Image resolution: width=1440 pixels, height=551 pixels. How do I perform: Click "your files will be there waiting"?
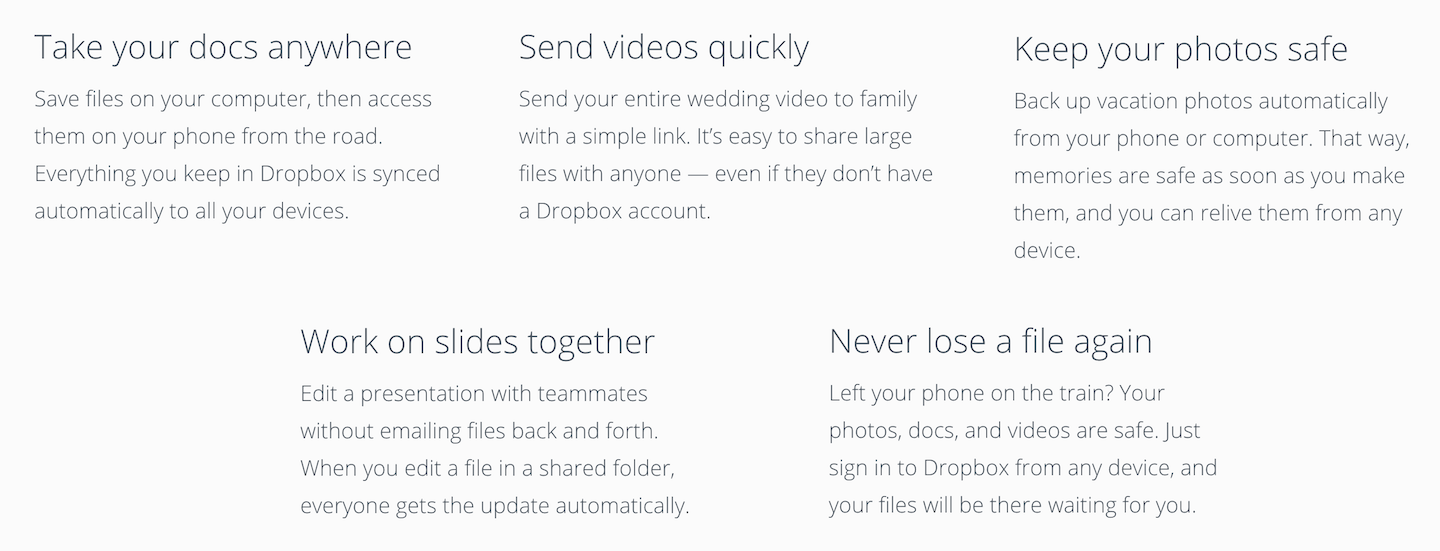coord(973,505)
